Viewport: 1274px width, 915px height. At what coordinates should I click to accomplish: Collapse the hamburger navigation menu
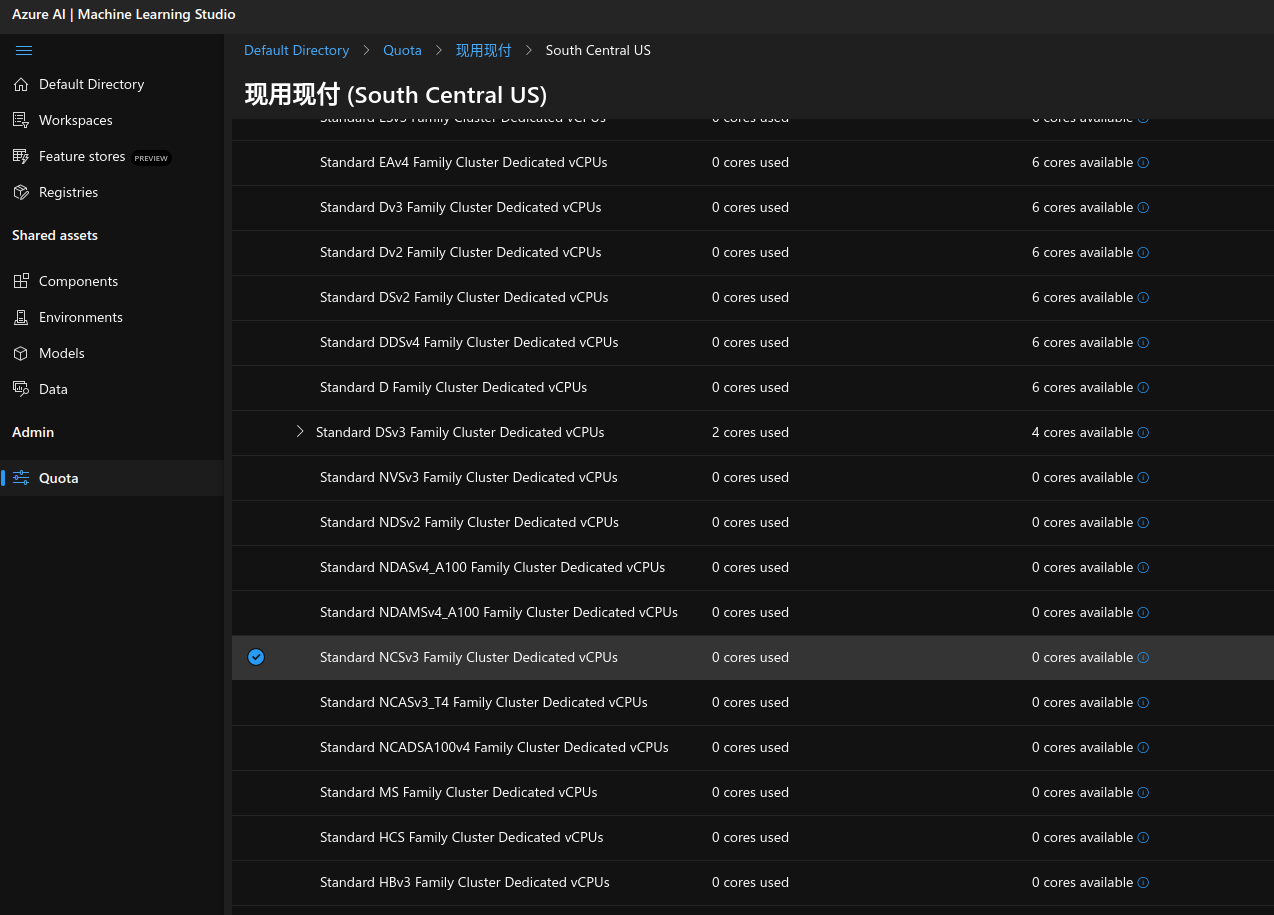(24, 51)
